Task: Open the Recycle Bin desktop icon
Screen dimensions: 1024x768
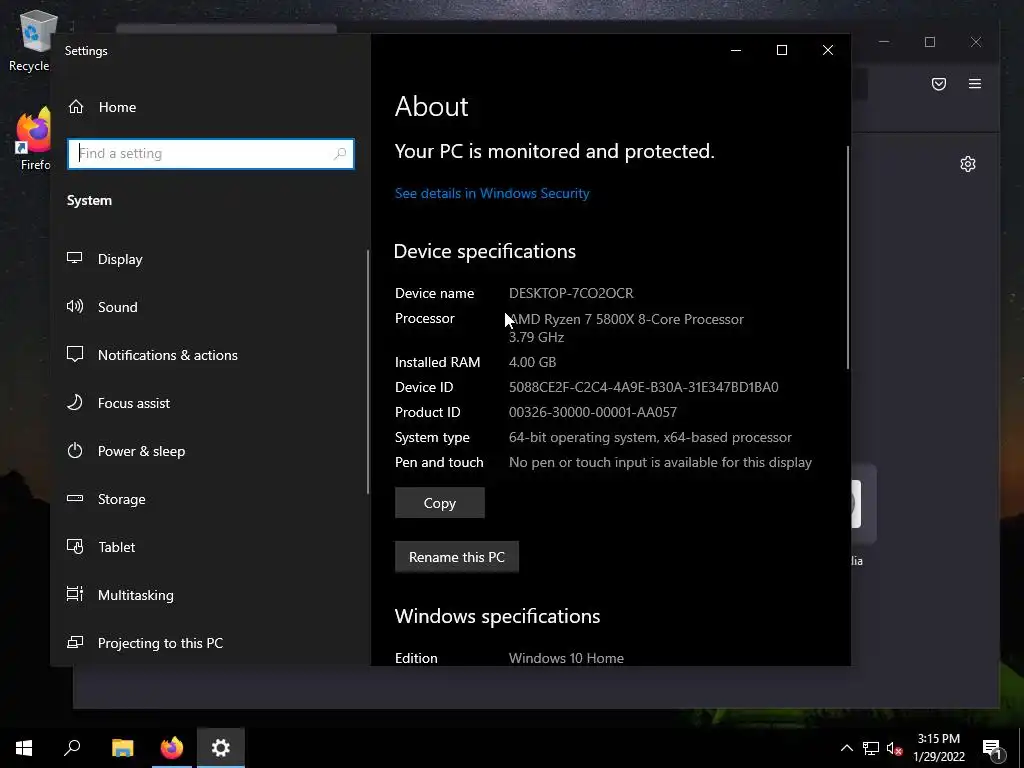Action: [34, 40]
